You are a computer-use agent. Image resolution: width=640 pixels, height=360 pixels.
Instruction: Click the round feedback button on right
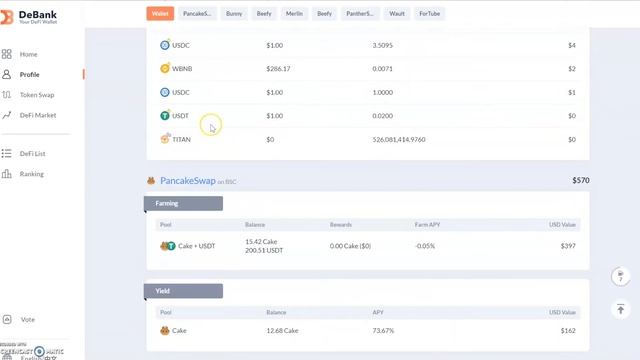click(x=620, y=276)
